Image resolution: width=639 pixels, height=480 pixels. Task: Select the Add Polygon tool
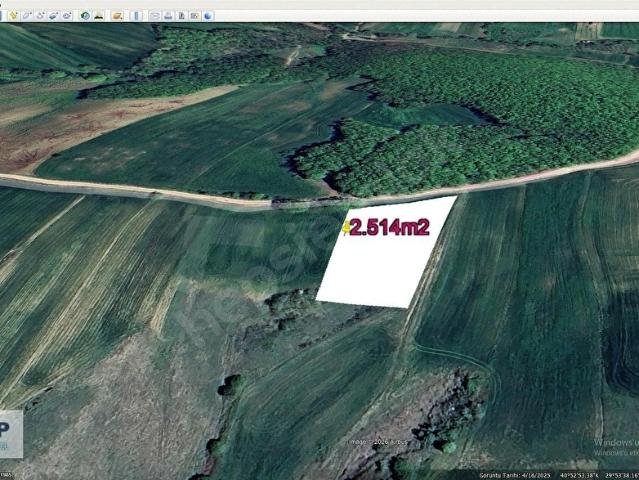pyautogui.click(x=27, y=15)
